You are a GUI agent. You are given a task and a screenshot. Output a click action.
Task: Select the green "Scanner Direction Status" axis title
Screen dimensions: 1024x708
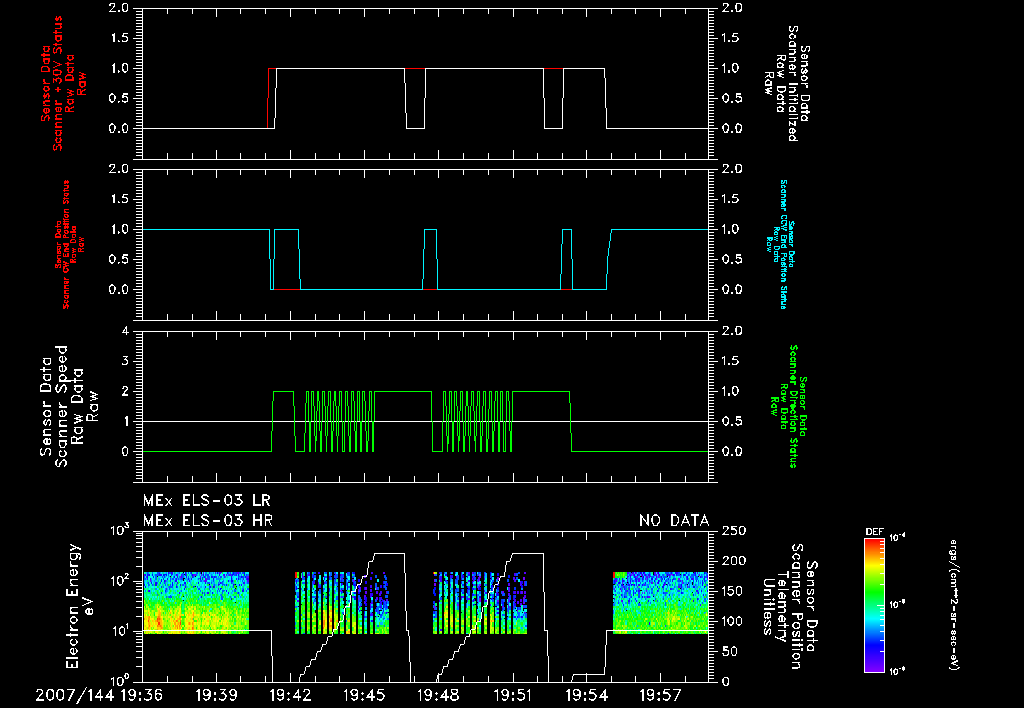(793, 406)
